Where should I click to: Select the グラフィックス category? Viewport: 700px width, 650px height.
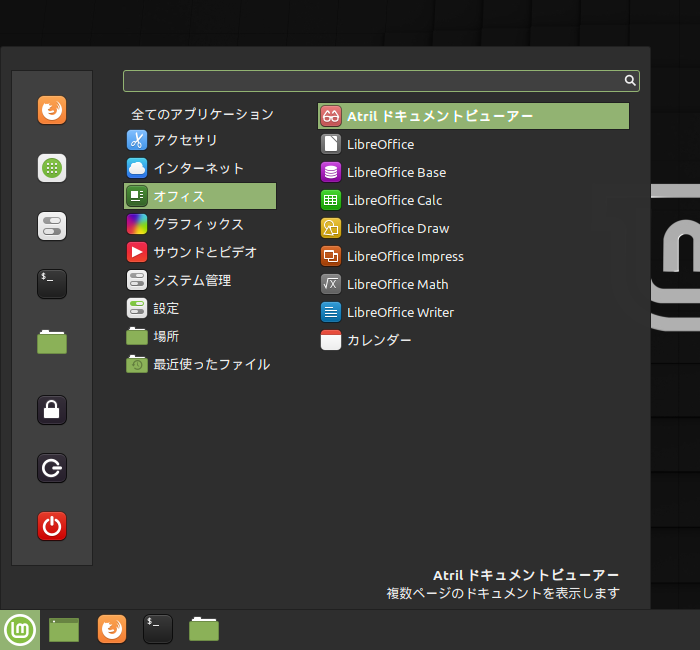pyautogui.click(x=200, y=224)
